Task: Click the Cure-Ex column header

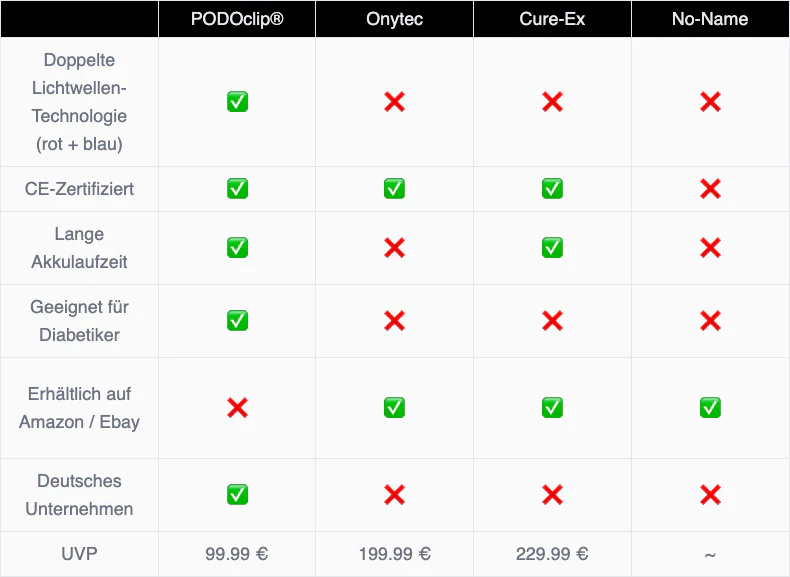Action: tap(552, 19)
